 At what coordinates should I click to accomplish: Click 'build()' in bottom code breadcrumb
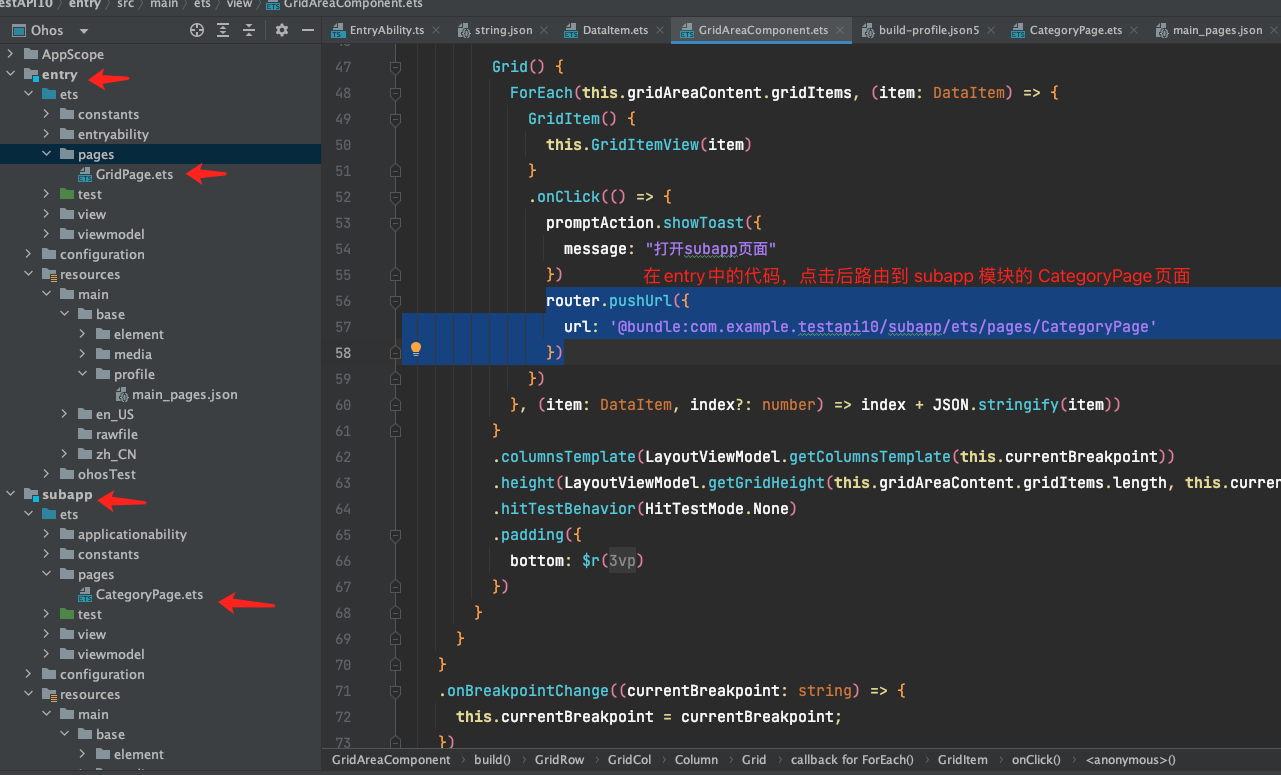coord(492,760)
